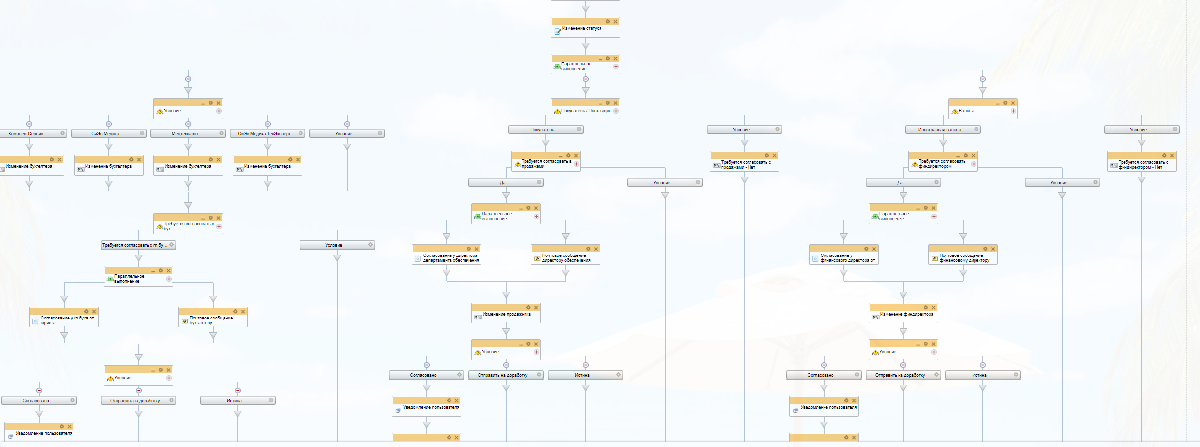Open dropdown on "Условие" label beside "Требуется согласовать с Бу..."
The width and height of the screenshot is (1200, 447).
[x=369, y=244]
